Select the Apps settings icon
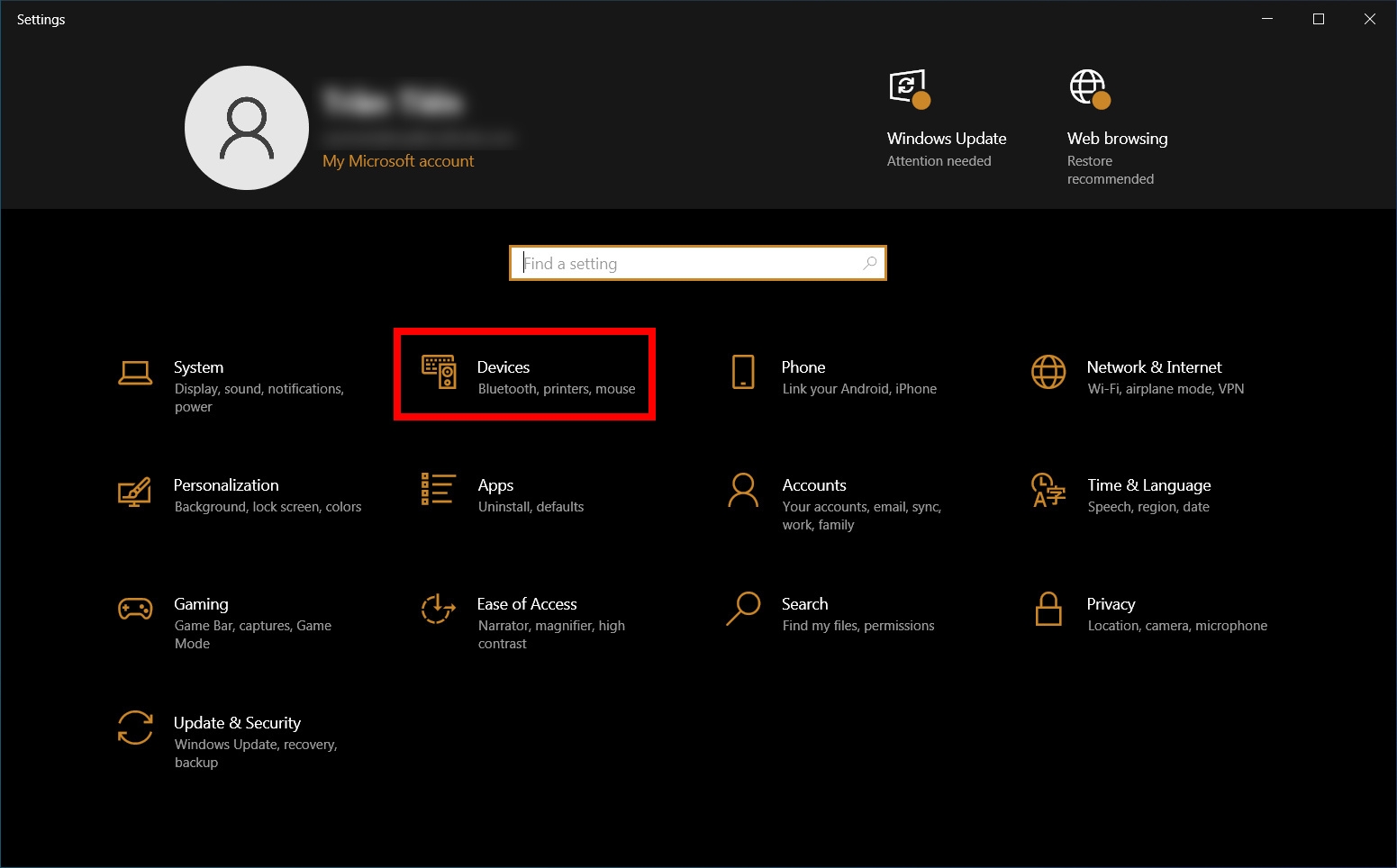Screen dimensions: 1397x868 [438, 491]
